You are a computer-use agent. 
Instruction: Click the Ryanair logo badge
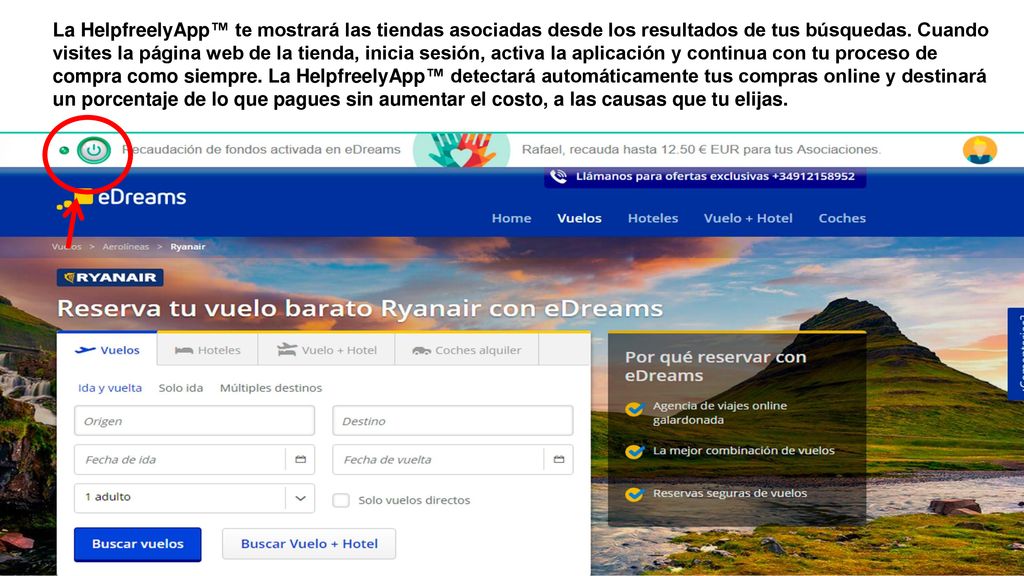pos(110,278)
